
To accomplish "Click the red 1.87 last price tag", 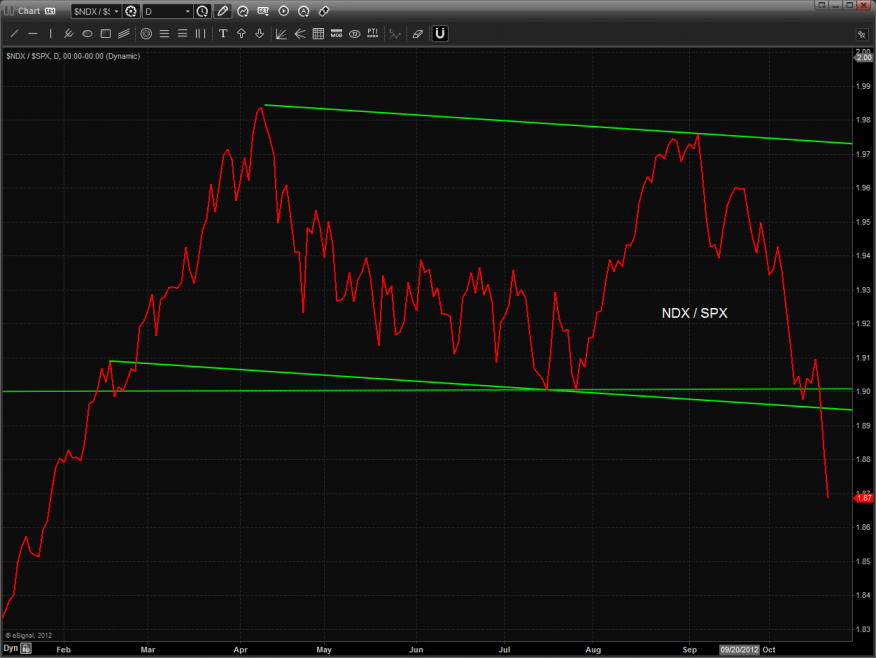I will [863, 498].
